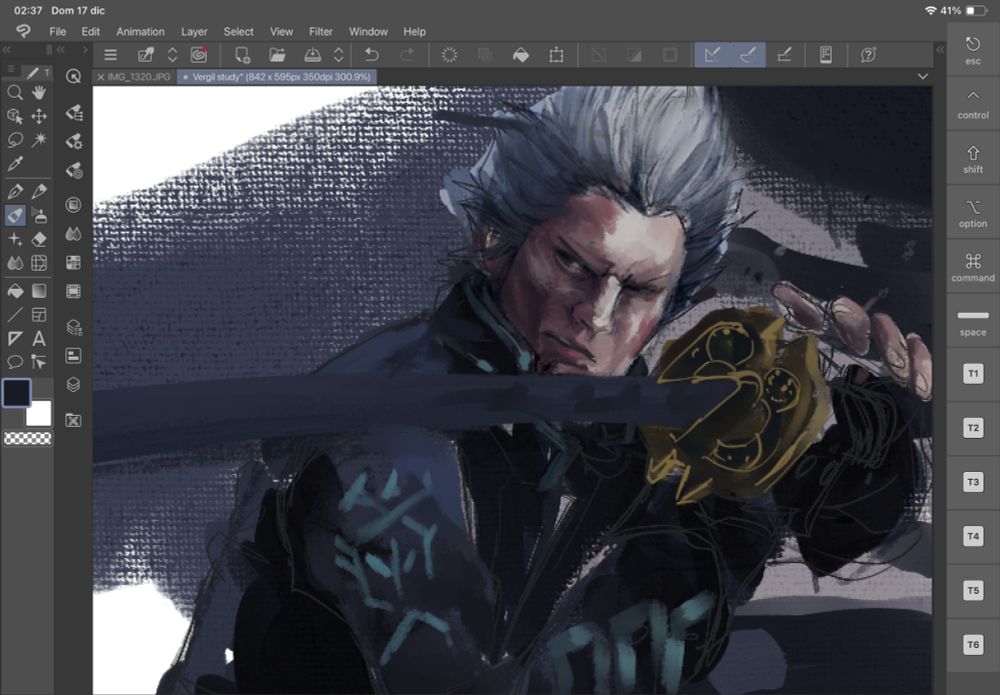This screenshot has height=695, width=1000.
Task: Open the command bar hamburger menu
Action: (x=110, y=55)
